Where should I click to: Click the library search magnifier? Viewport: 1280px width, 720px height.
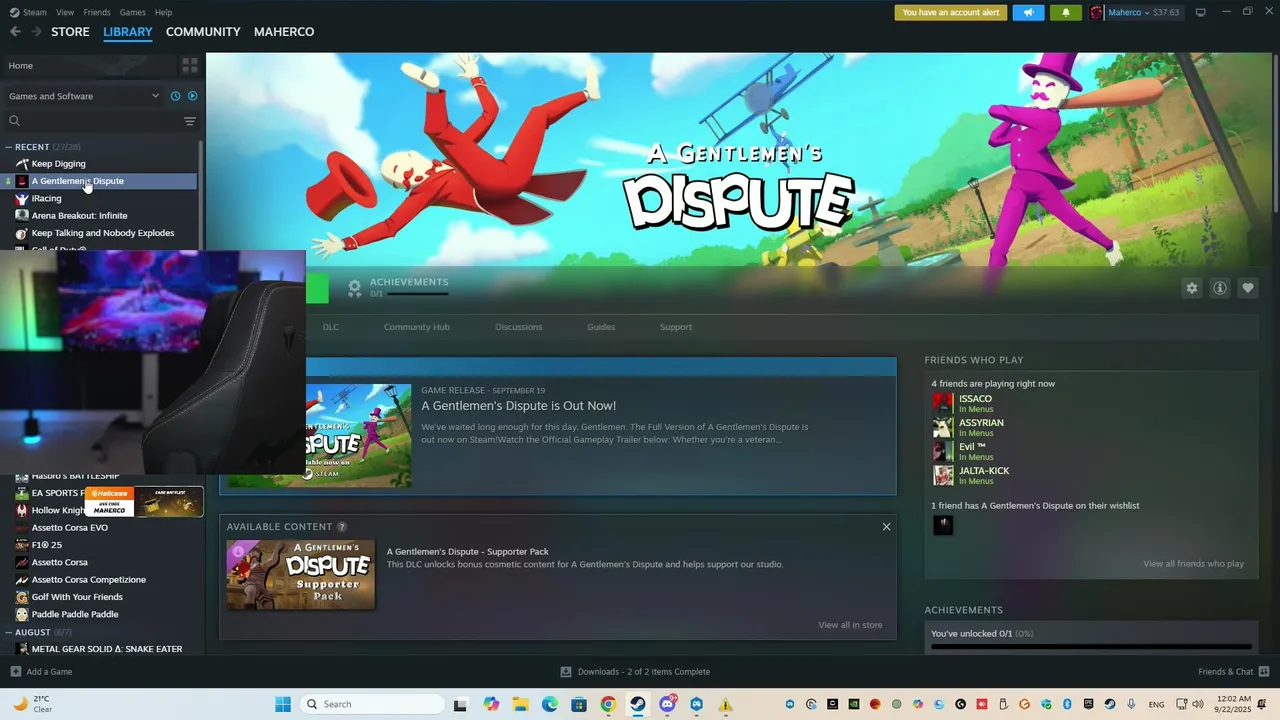14,121
